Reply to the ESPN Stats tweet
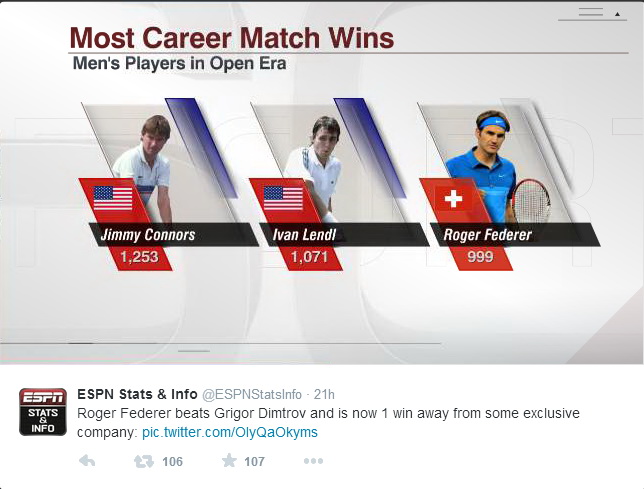644x489 pixels. pyautogui.click(x=87, y=461)
